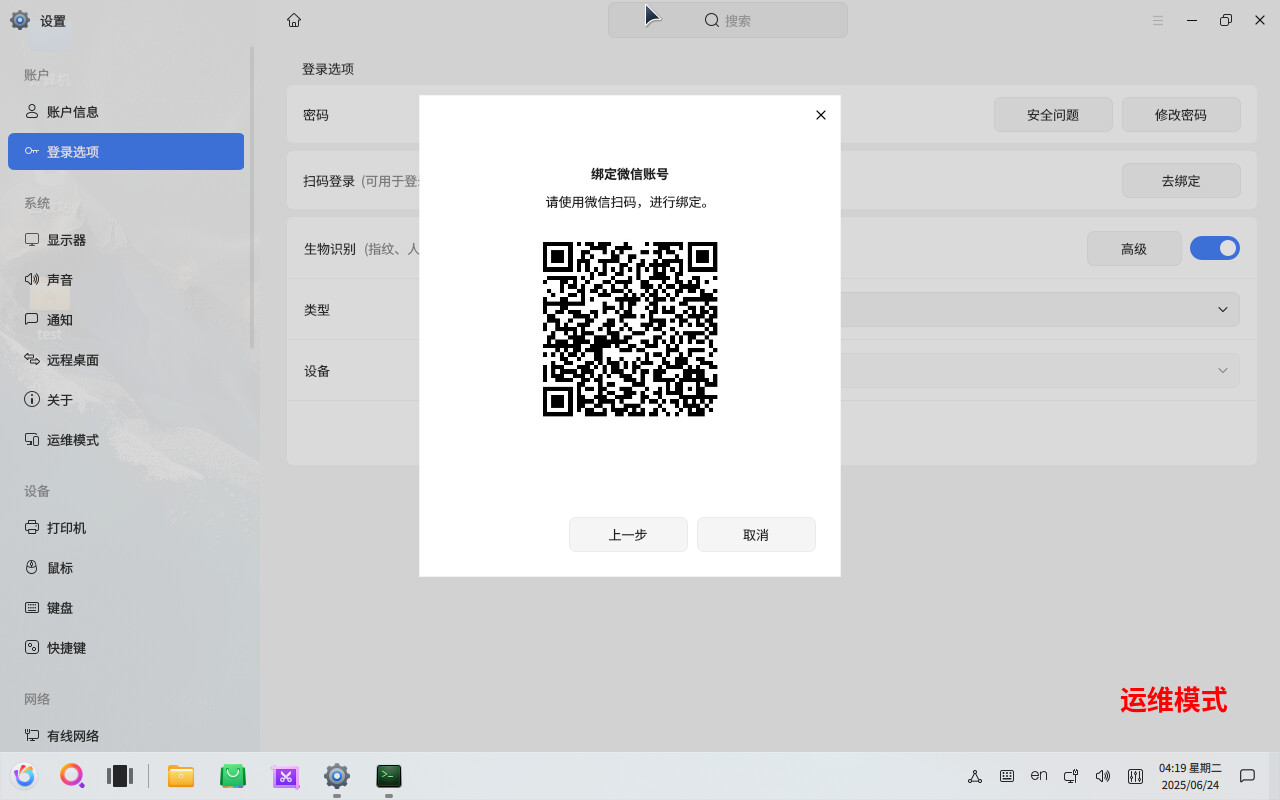Expand the 类型 dropdown
Screen dimensions: 1280x800
(x=1222, y=310)
